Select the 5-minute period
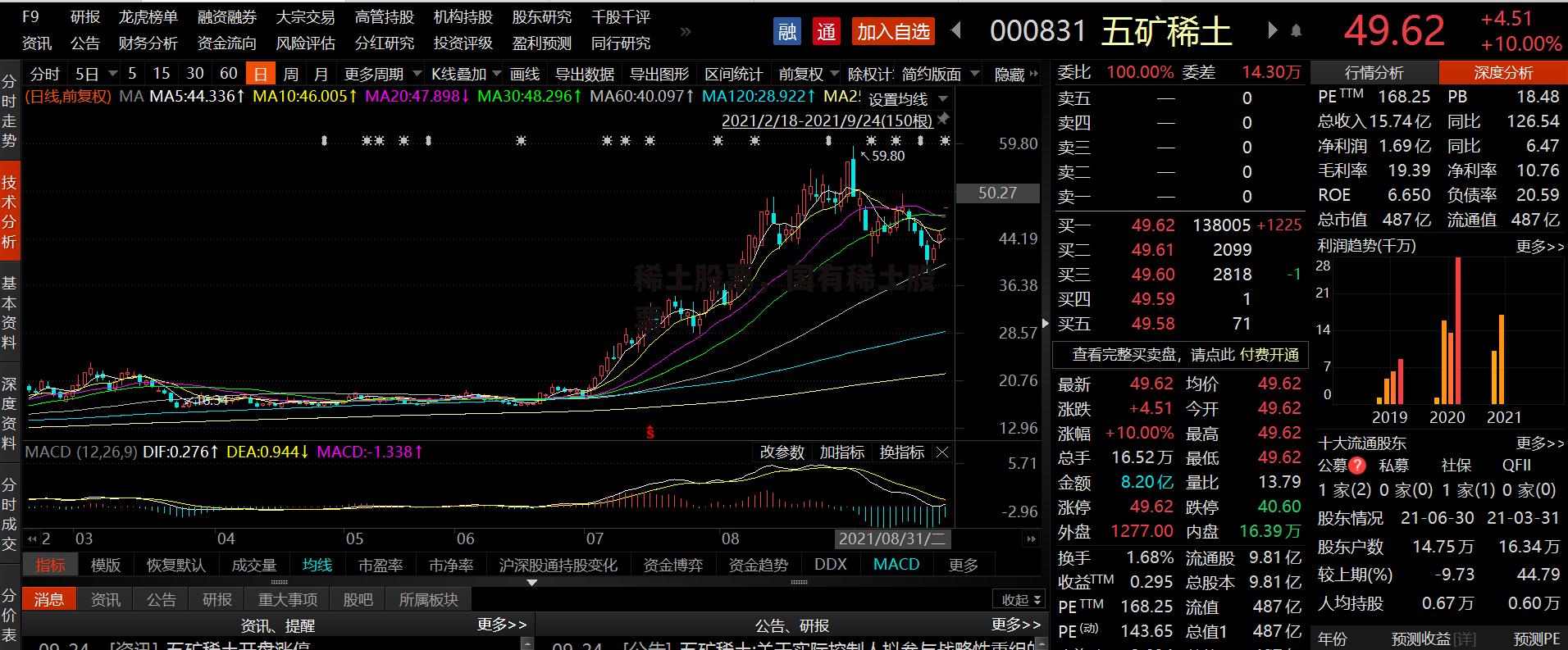 pos(132,74)
